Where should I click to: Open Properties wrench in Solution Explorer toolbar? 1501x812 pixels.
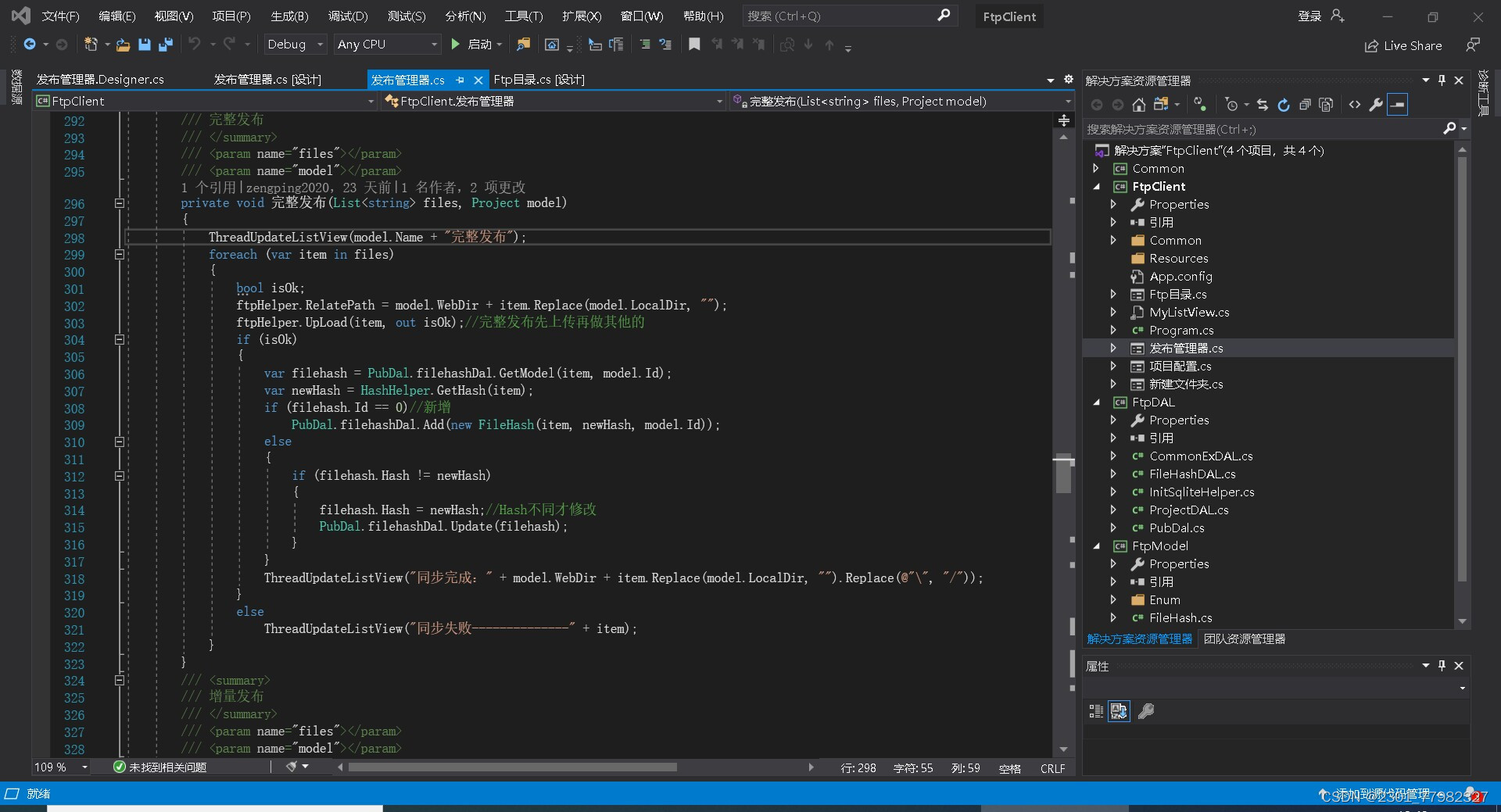pos(1376,105)
